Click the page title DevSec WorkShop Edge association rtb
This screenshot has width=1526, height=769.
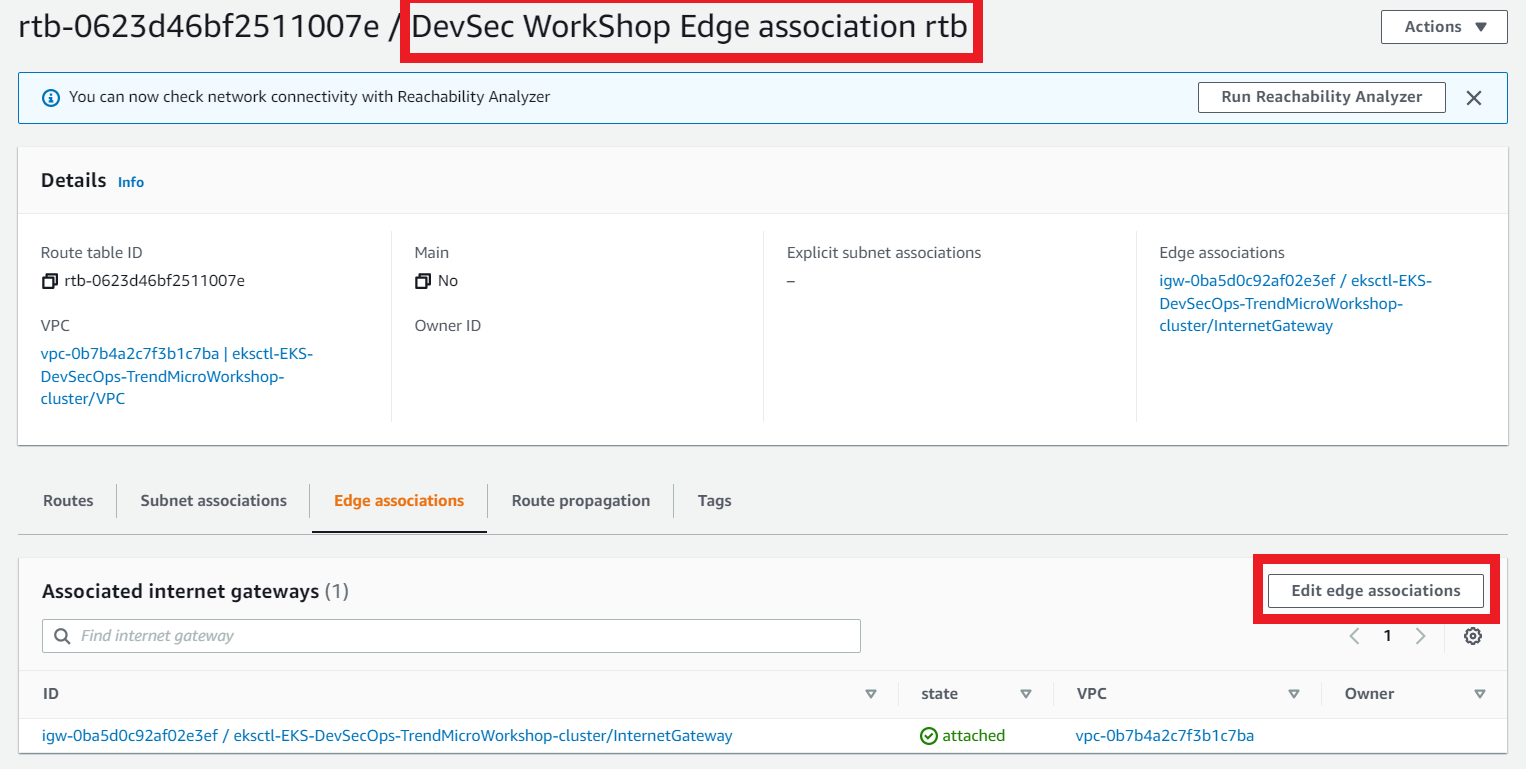click(690, 27)
